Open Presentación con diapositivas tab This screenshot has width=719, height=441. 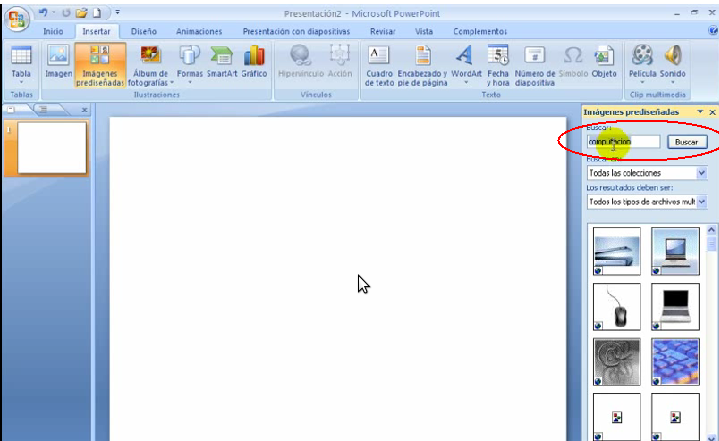pos(296,31)
